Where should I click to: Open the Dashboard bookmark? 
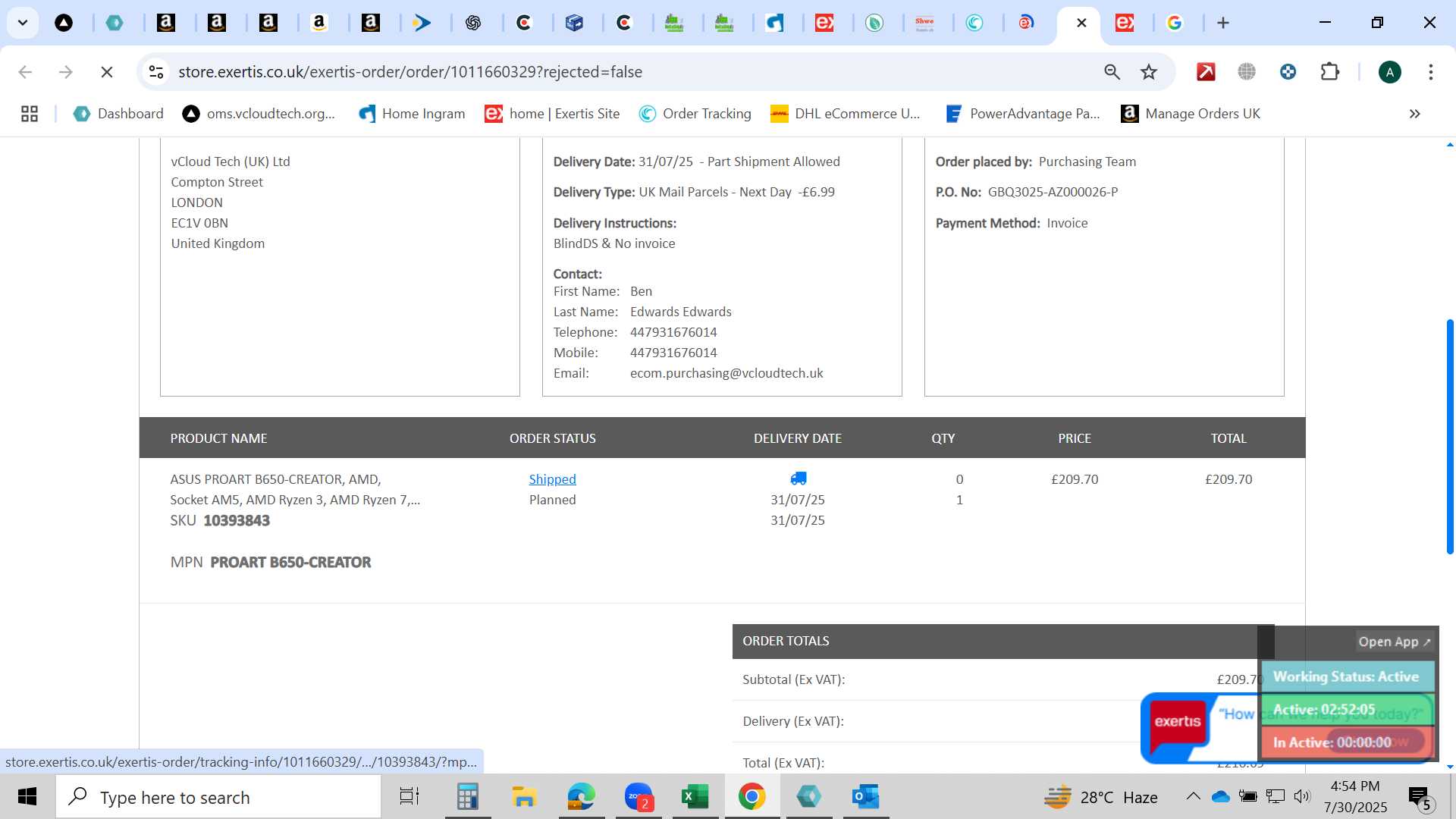coord(118,114)
